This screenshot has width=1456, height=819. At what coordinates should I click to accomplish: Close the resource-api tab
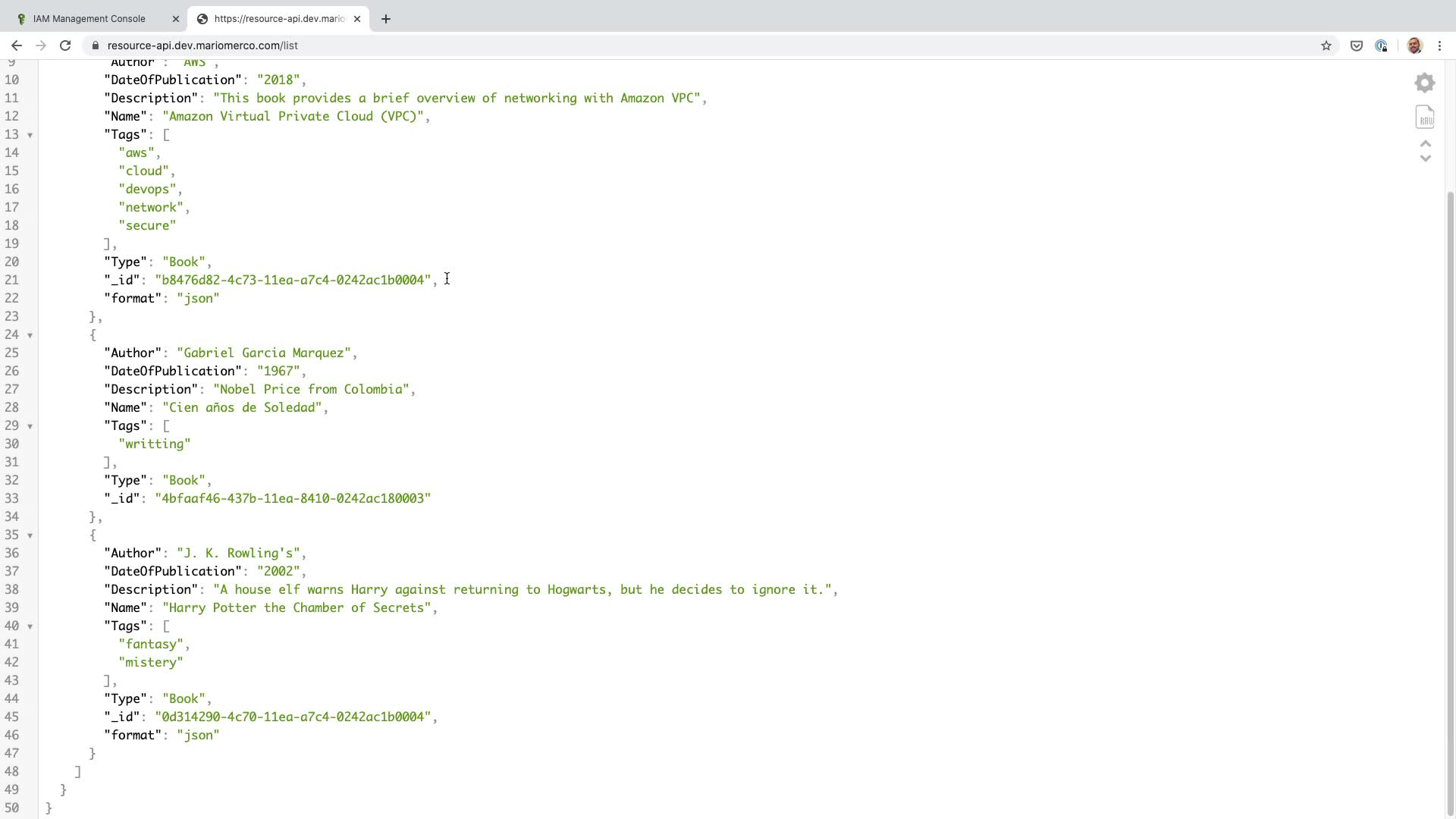pos(357,19)
